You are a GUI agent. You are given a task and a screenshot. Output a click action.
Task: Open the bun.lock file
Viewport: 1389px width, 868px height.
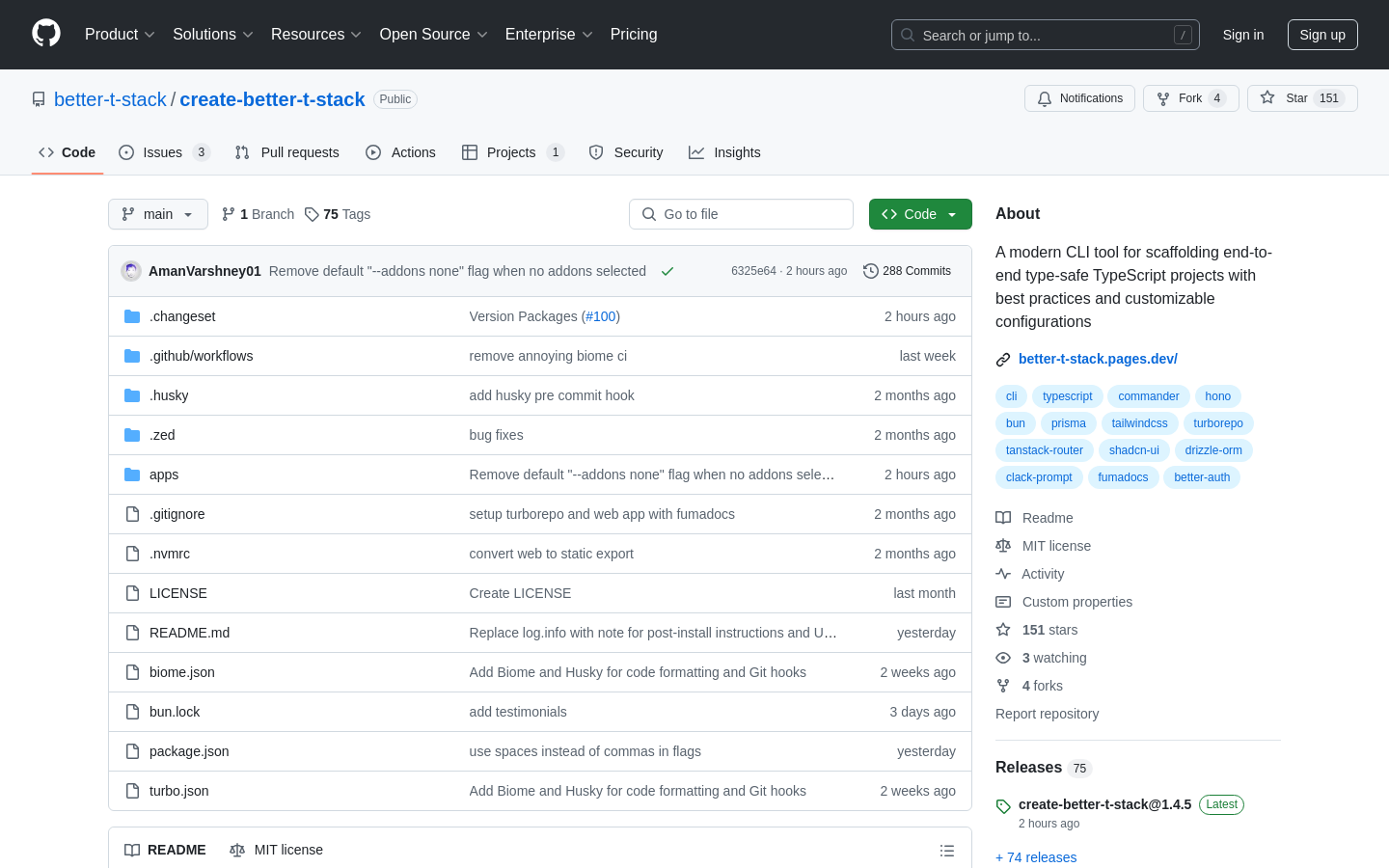[175, 712]
